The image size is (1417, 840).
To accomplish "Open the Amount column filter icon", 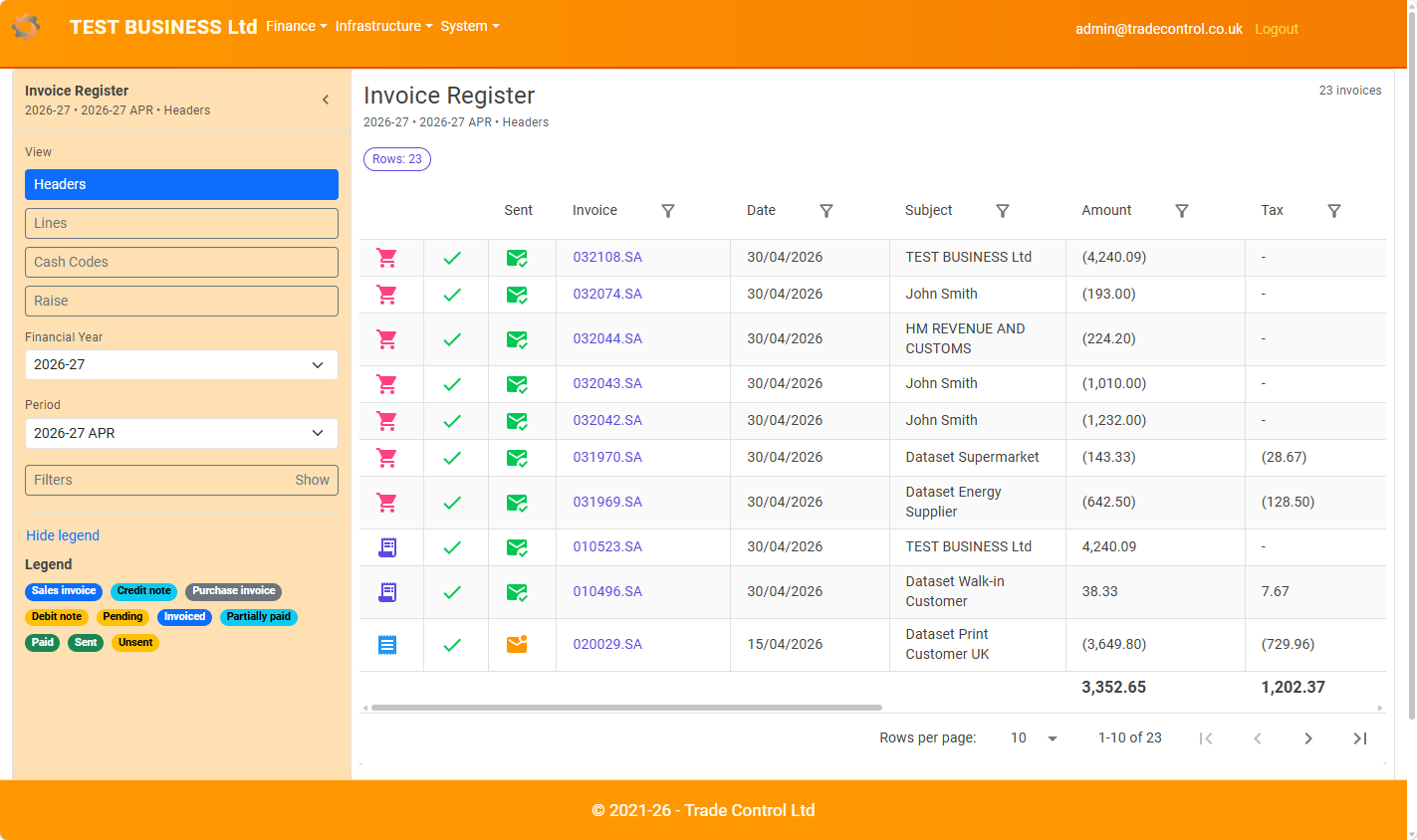I will [1182, 211].
